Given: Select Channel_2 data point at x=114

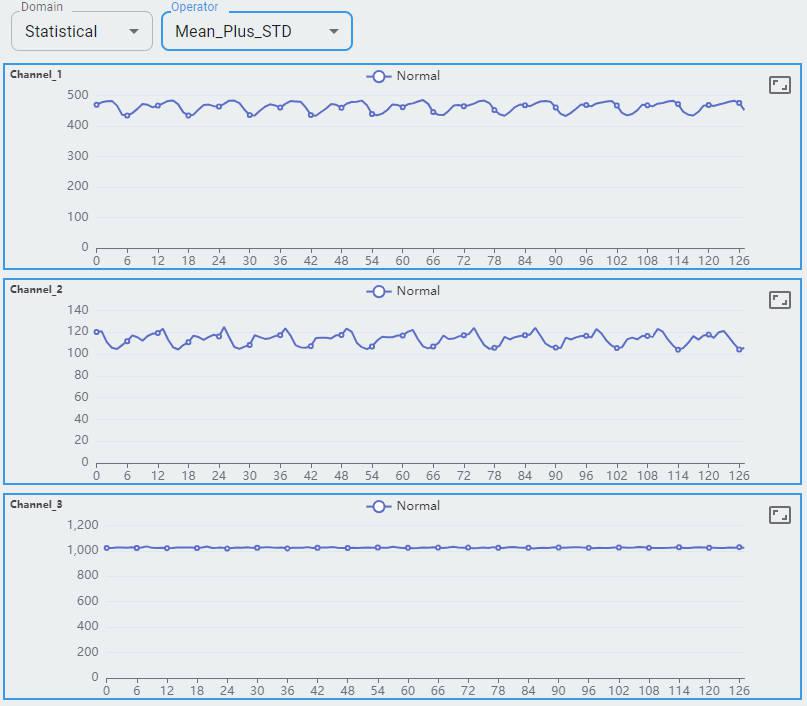Looking at the screenshot, I should pos(678,350).
